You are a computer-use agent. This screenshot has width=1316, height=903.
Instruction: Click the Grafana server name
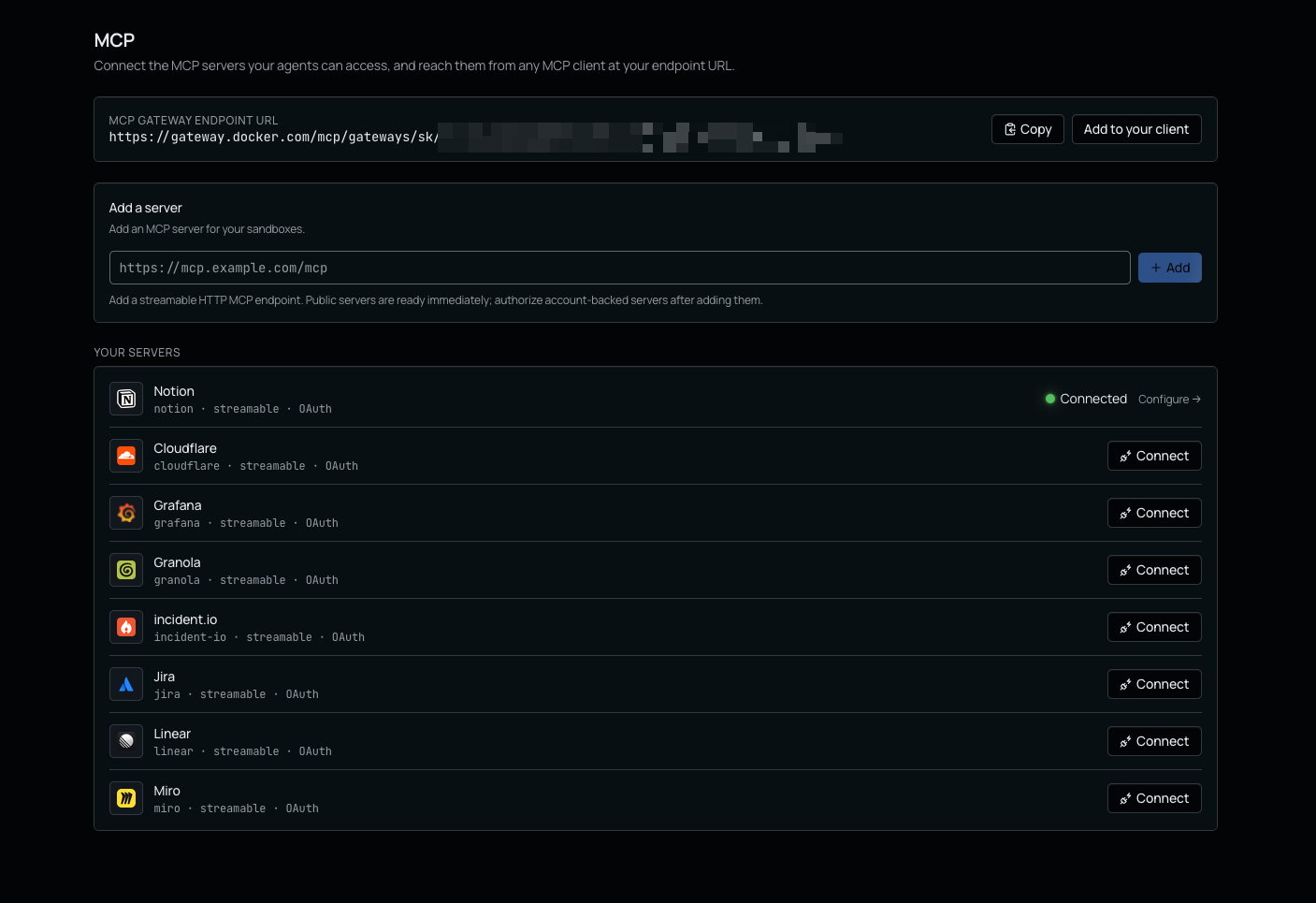[x=178, y=505]
